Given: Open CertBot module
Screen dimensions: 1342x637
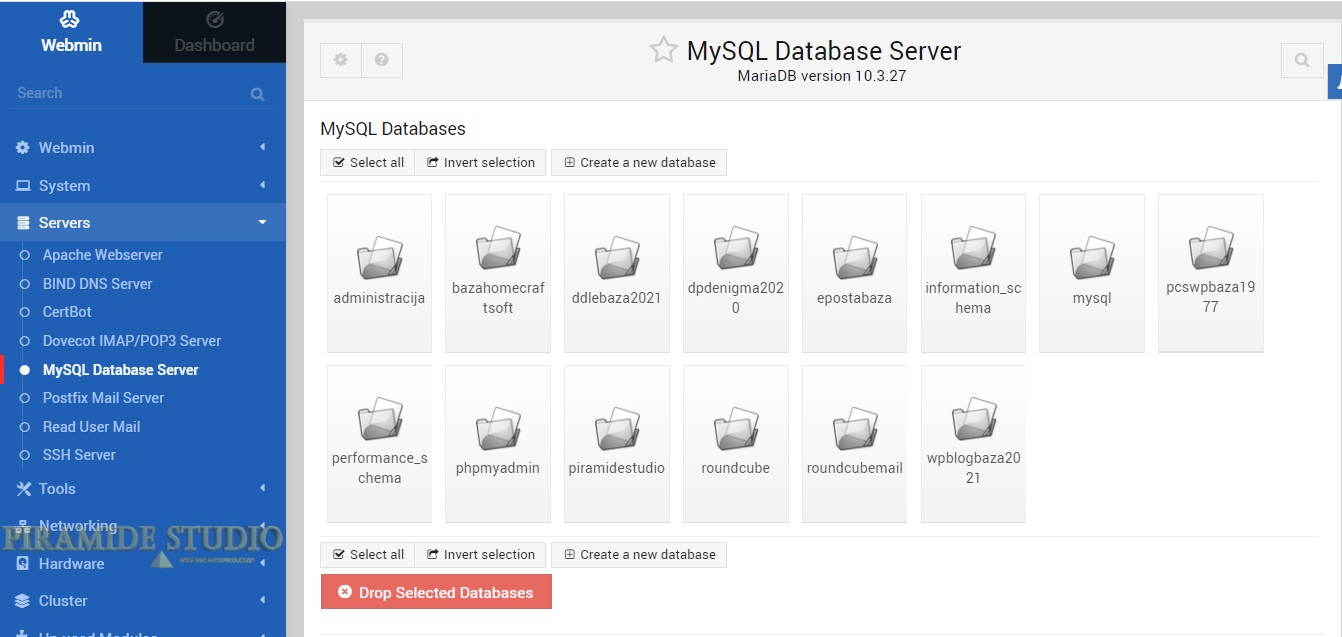Looking at the screenshot, I should click(67, 312).
